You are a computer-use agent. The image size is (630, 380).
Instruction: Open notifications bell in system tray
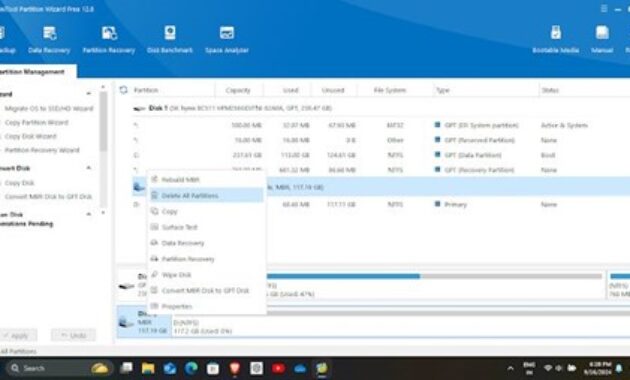(x=619, y=368)
